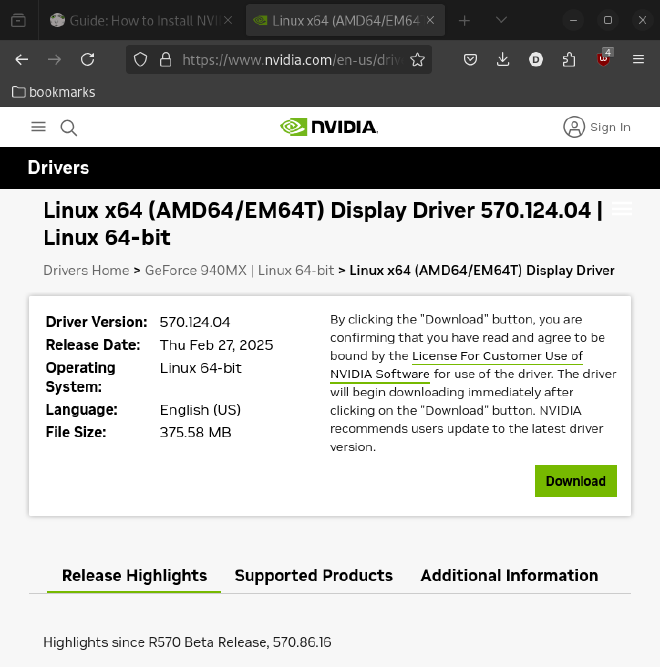This screenshot has height=667, width=660.
Task: Click the Drivers section heading
Action: coord(58,168)
